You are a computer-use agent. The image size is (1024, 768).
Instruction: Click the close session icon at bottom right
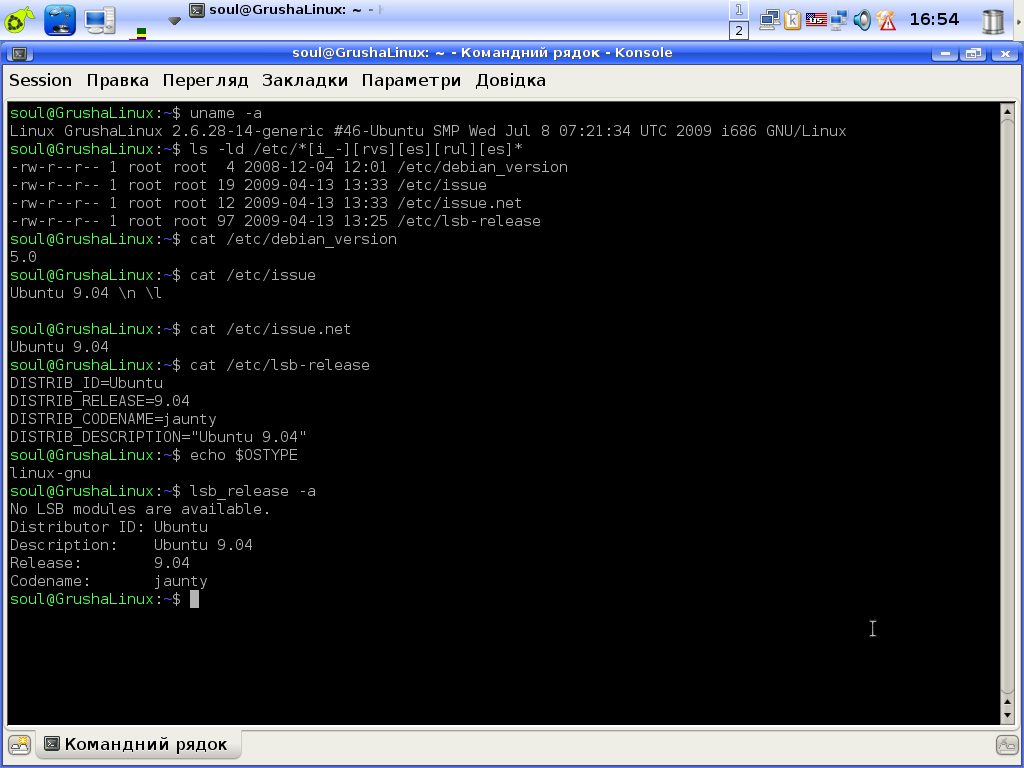[x=1006, y=744]
